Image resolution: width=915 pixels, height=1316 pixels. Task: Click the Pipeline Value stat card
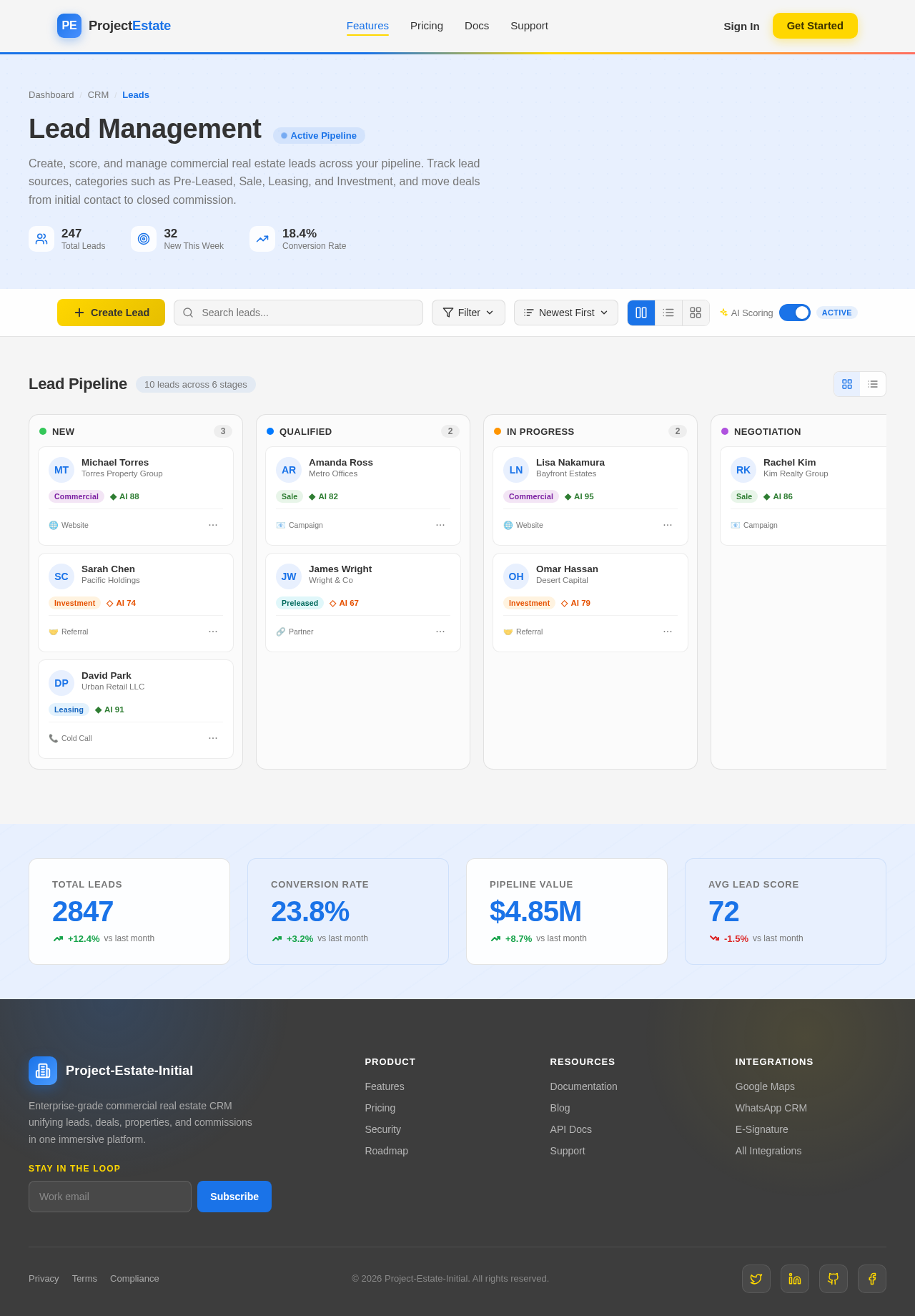coord(567,912)
